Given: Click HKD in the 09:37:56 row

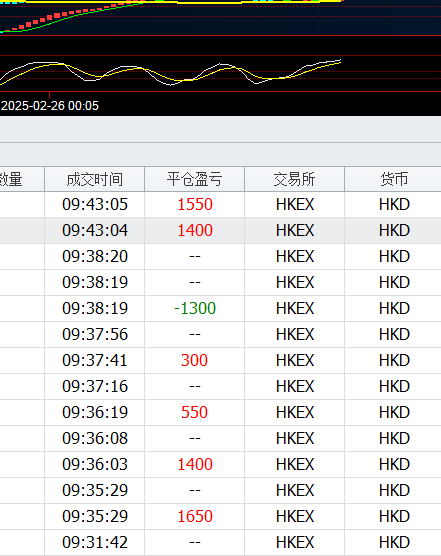Looking at the screenshot, I should pos(394,334).
